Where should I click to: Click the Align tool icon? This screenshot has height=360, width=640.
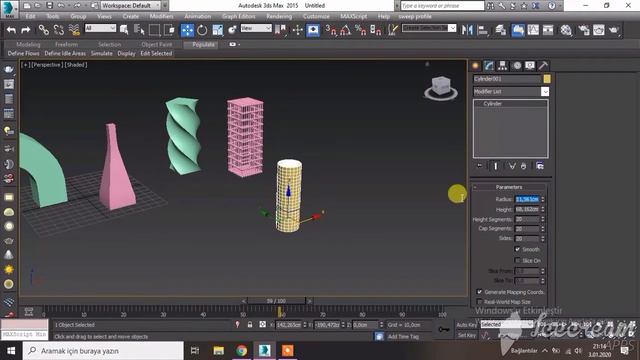pos(483,30)
